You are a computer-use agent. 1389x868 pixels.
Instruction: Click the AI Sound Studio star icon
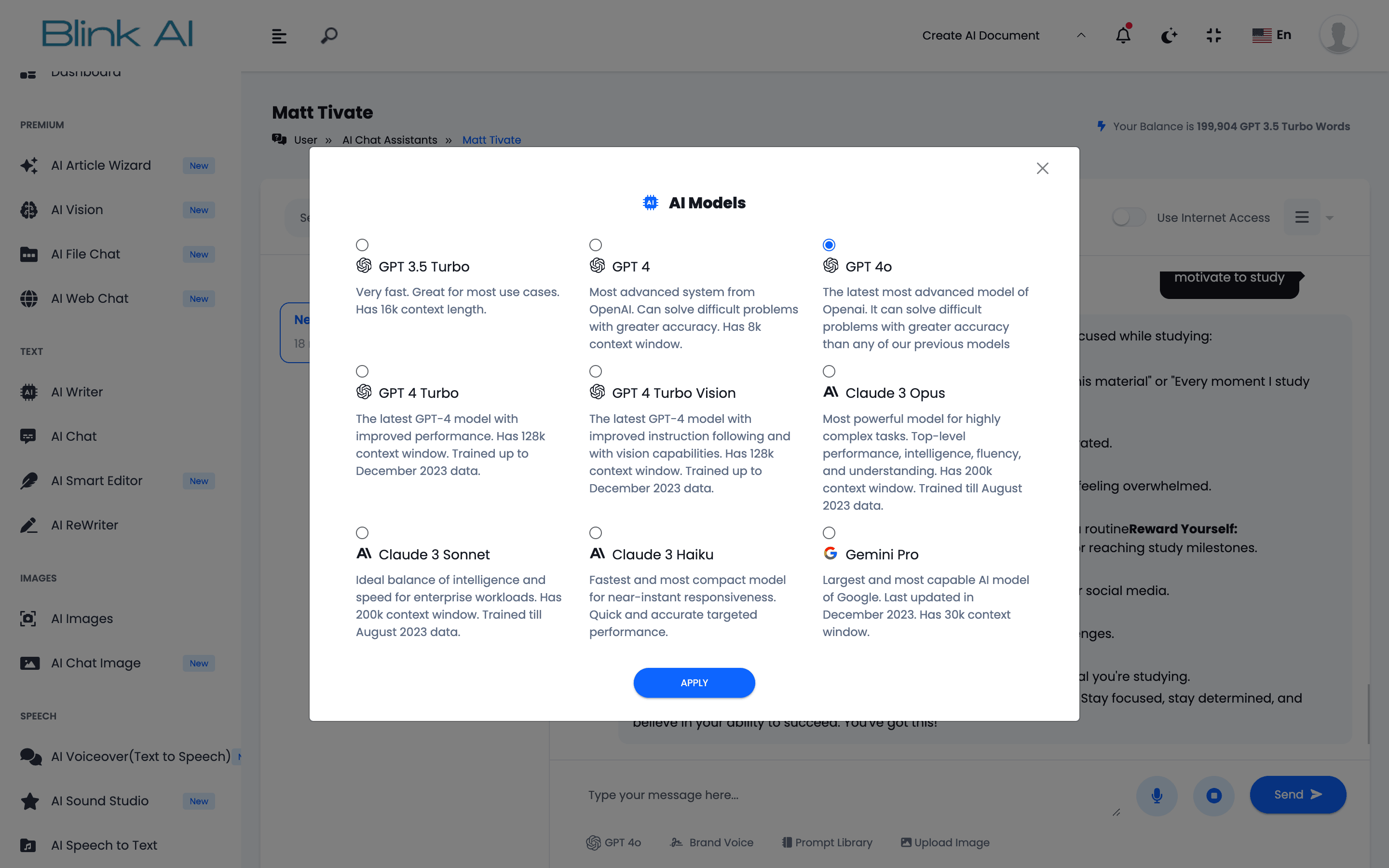click(30, 801)
